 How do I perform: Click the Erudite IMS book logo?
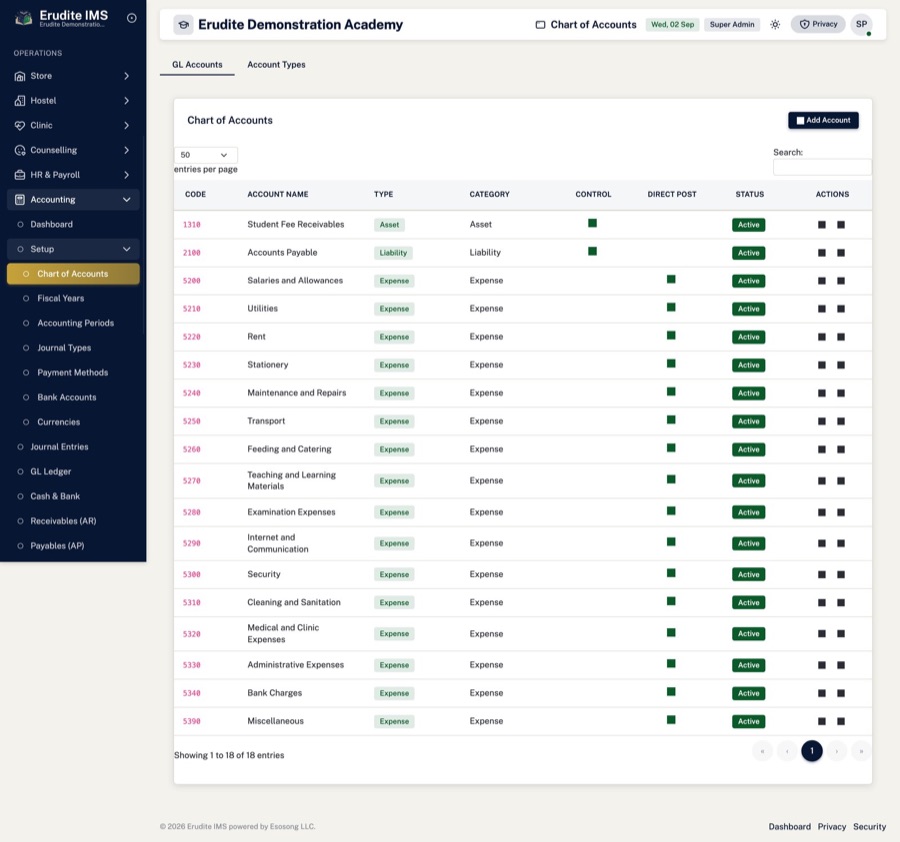pyautogui.click(x=24, y=18)
